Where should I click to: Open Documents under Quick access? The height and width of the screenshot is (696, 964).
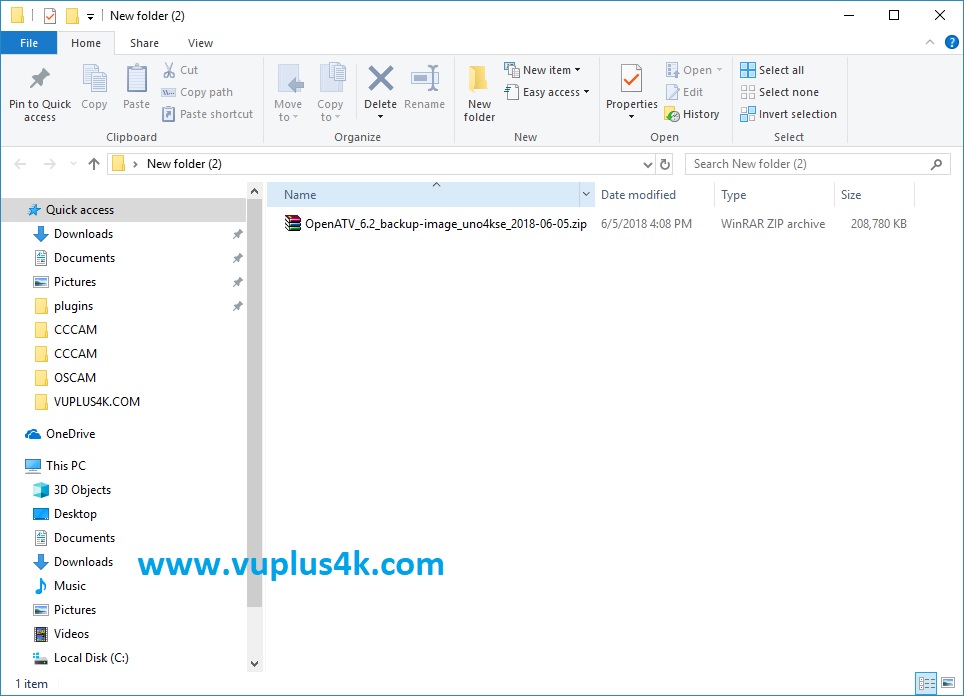(x=84, y=258)
